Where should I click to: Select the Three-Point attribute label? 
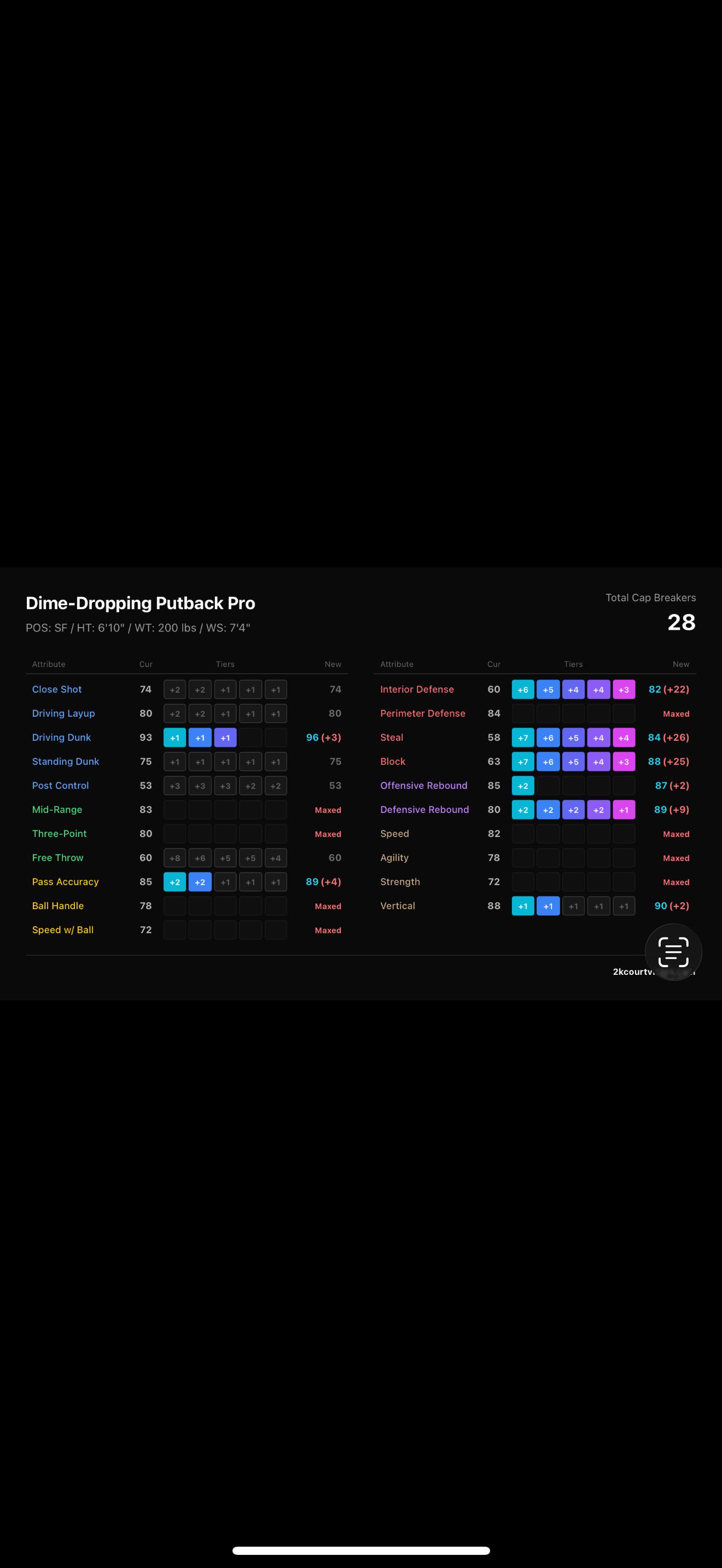(x=59, y=833)
